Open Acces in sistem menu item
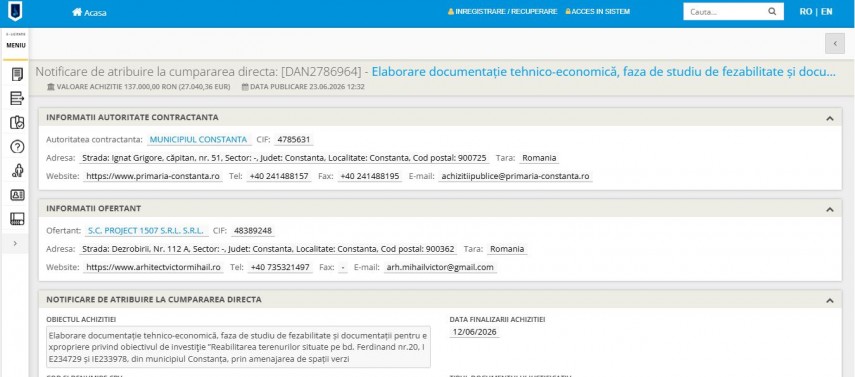855x377 pixels. pos(597,11)
